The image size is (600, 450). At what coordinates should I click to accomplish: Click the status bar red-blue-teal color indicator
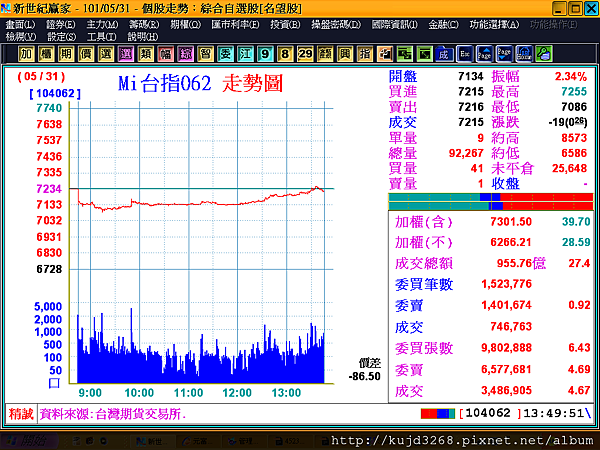pyautogui.click(x=438, y=414)
